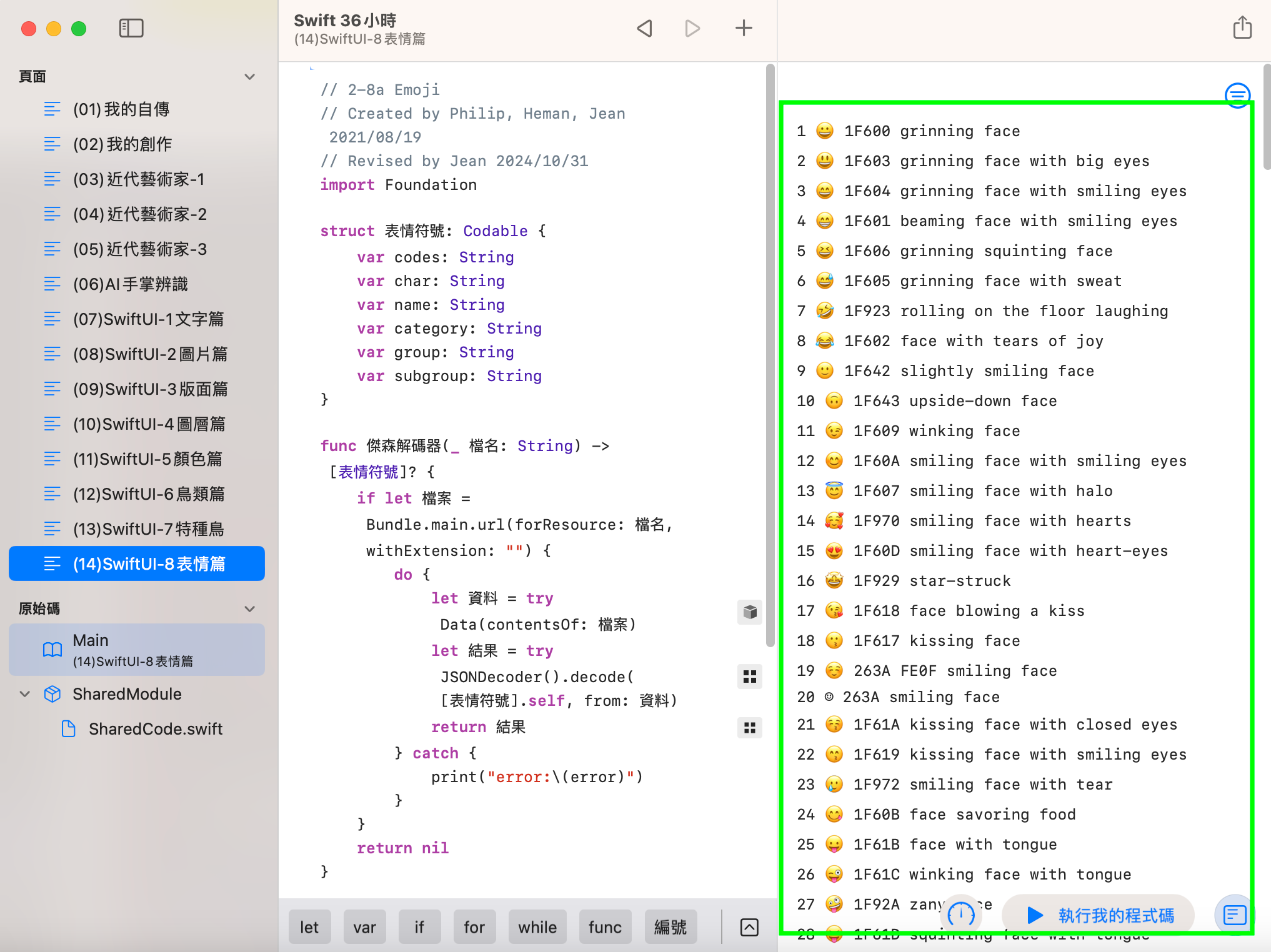Open the execution speed timer icon

click(x=960, y=915)
